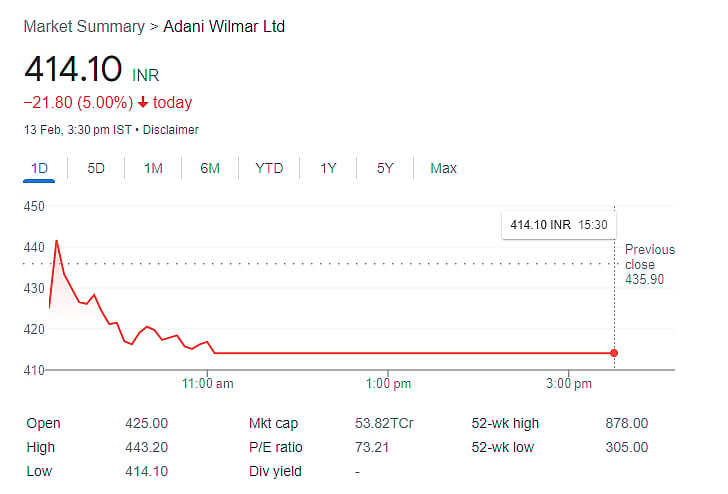Click the 414.10 INR 15:30 tooltip
Viewport: 728px width, 494px height.
(559, 225)
